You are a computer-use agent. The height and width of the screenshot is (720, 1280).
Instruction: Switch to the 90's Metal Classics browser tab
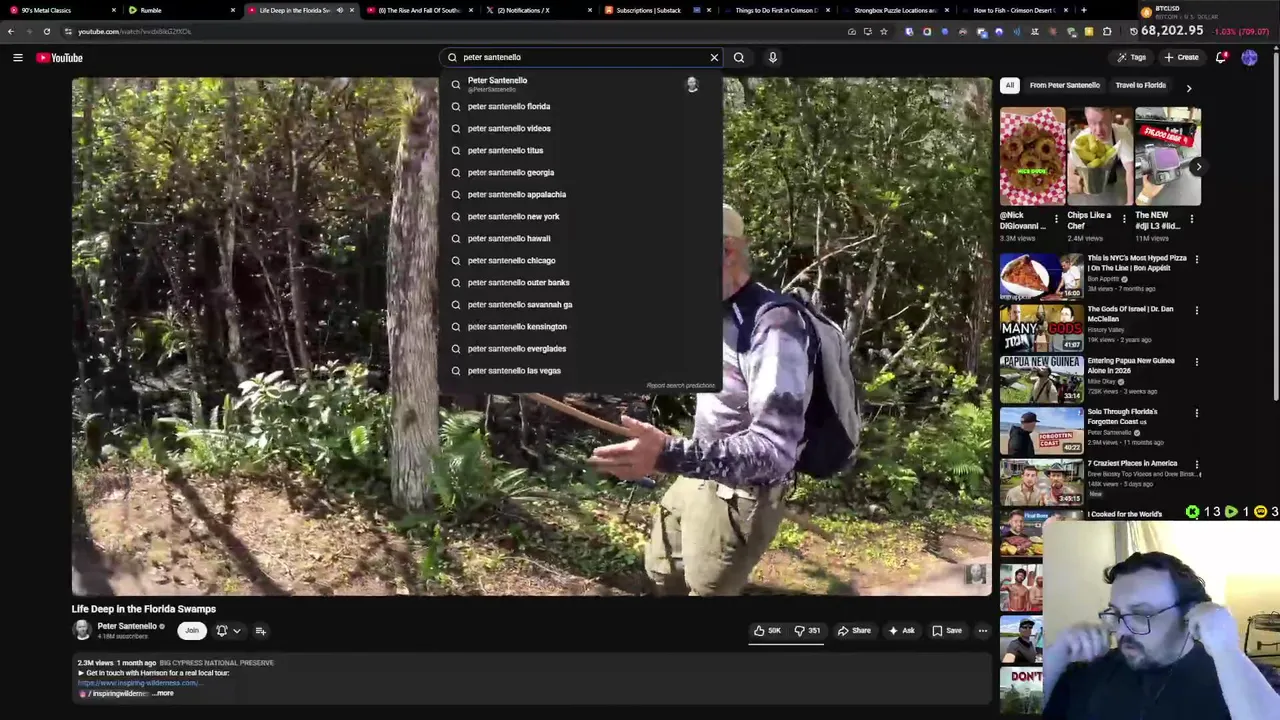[60, 10]
